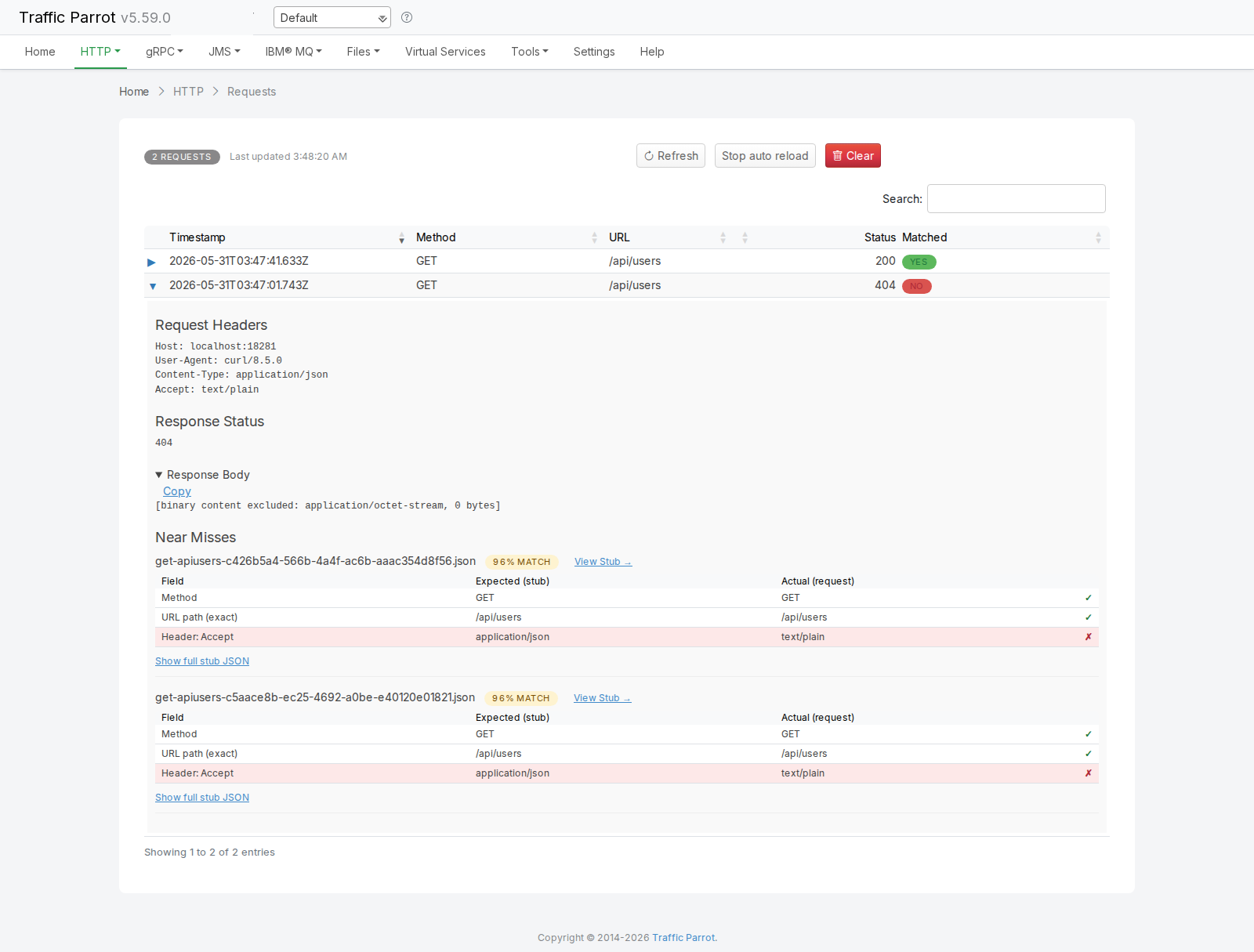1254x952 pixels.
Task: View Stub for first near miss
Action: (603, 562)
